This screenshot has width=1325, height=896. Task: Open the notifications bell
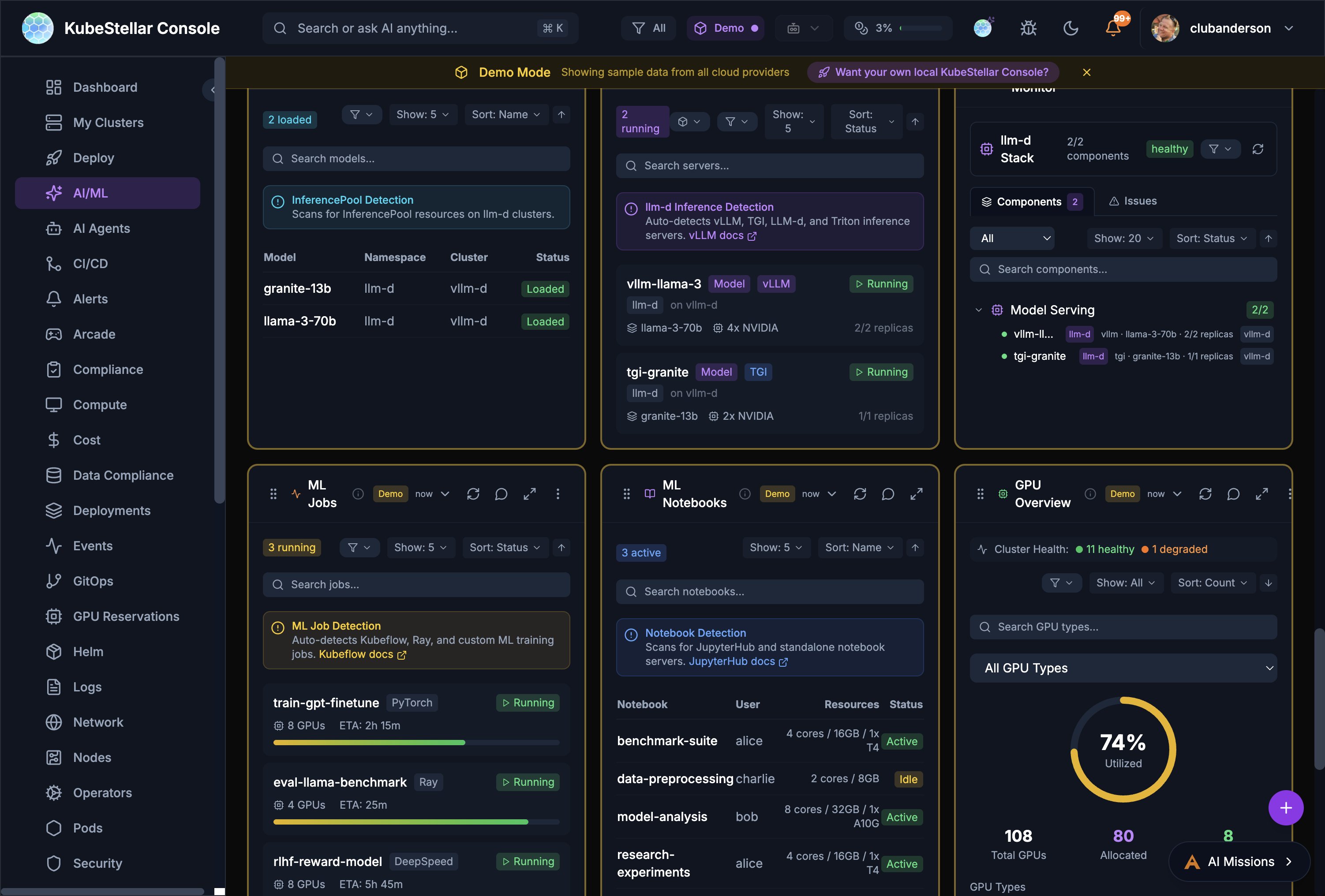tap(1112, 28)
